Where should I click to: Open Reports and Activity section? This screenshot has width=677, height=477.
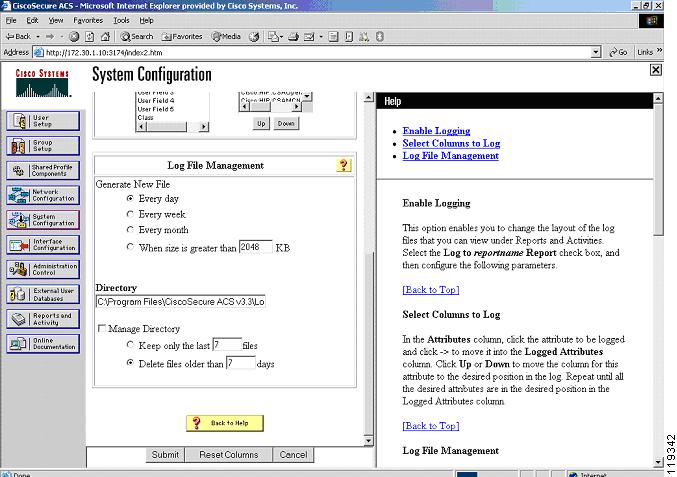pos(43,319)
